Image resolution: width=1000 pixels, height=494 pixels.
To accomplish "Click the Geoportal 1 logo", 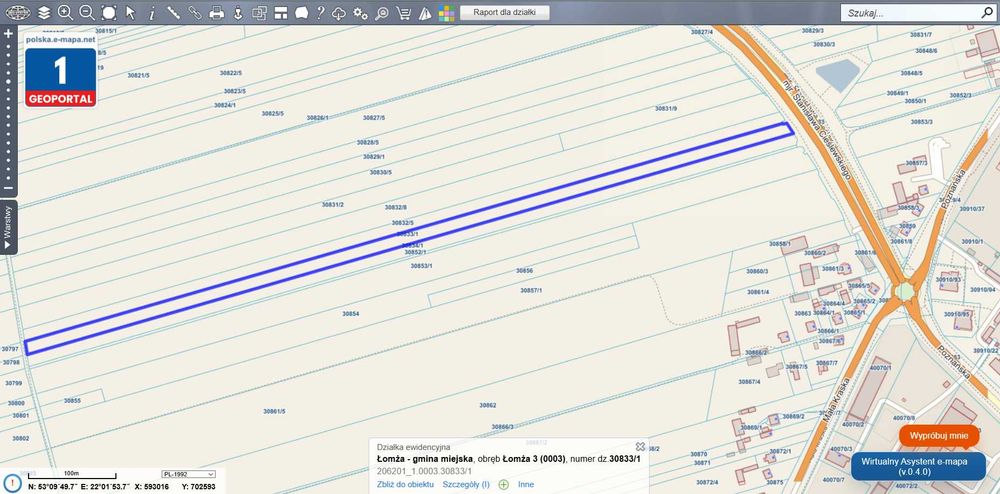I will (x=61, y=76).
